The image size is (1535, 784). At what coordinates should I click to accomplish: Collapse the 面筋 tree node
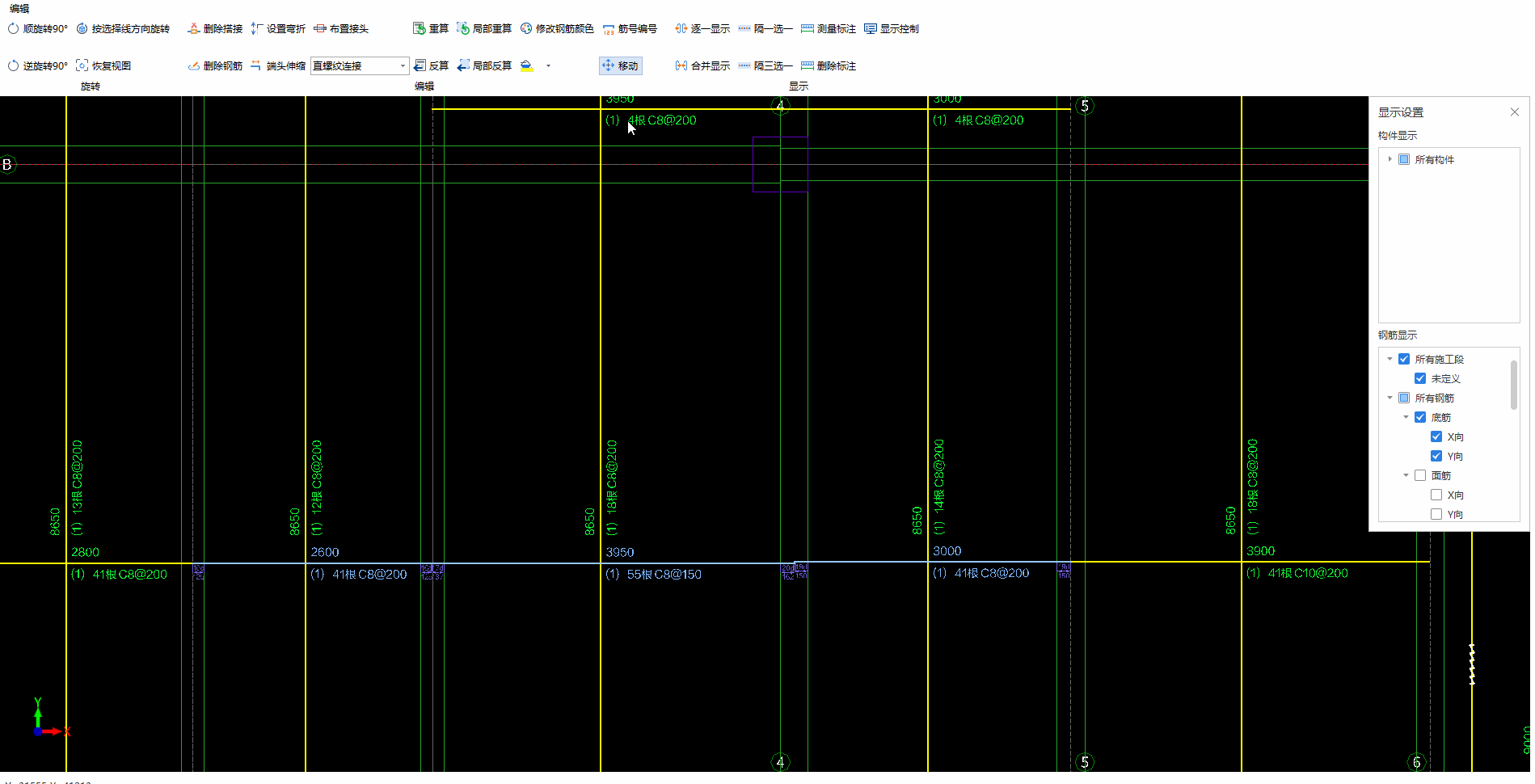pyautogui.click(x=1406, y=475)
